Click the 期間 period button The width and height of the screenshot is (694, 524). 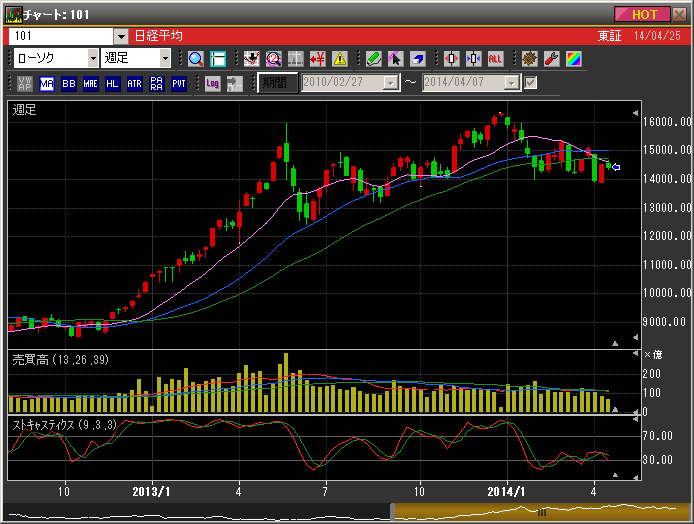[277, 83]
